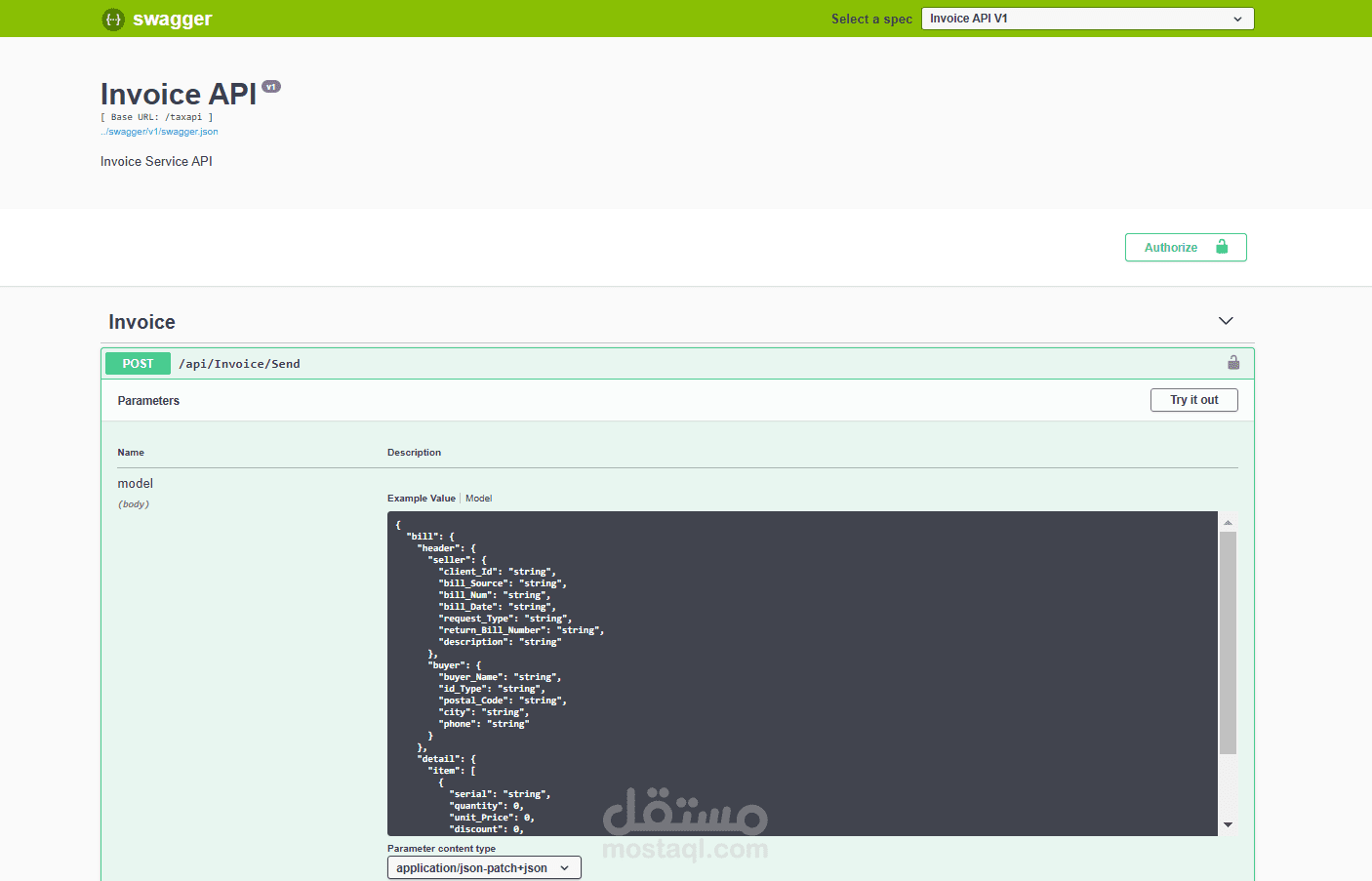Click the Invoice Service API description

[156, 162]
